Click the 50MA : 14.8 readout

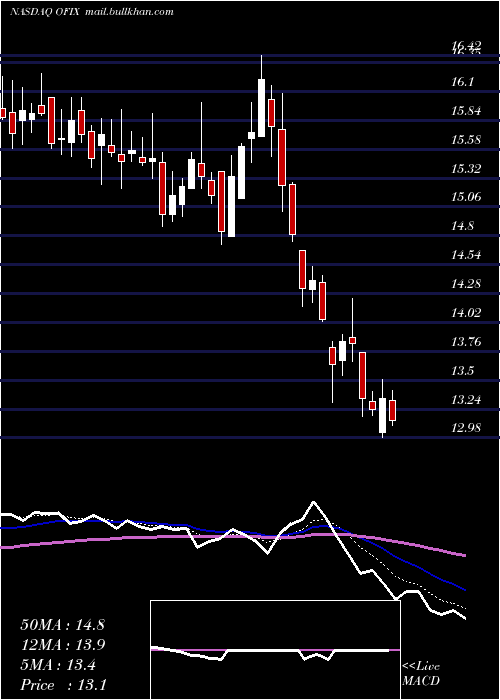pyautogui.click(x=62, y=625)
